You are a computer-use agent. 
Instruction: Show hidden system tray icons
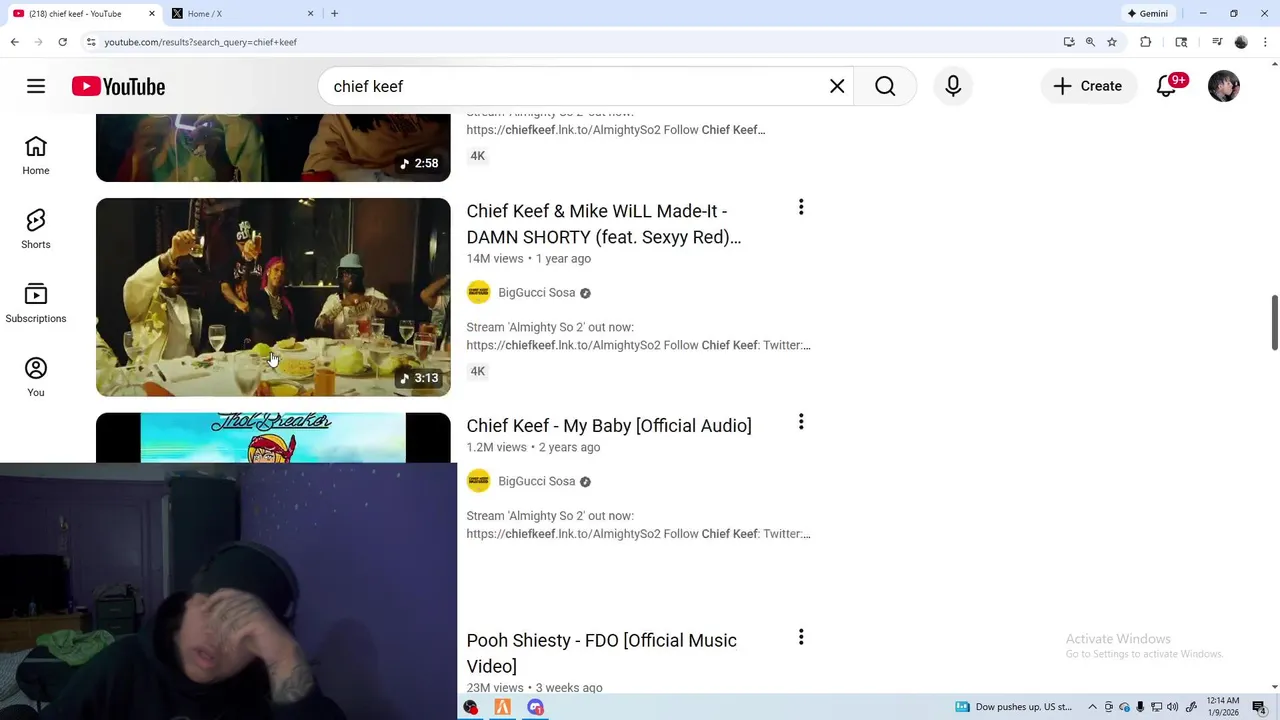1092,707
